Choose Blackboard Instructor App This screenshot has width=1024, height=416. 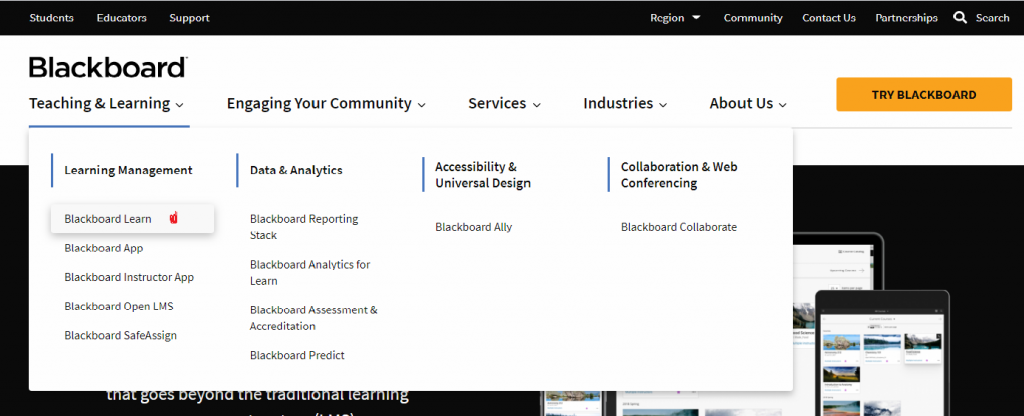129,277
